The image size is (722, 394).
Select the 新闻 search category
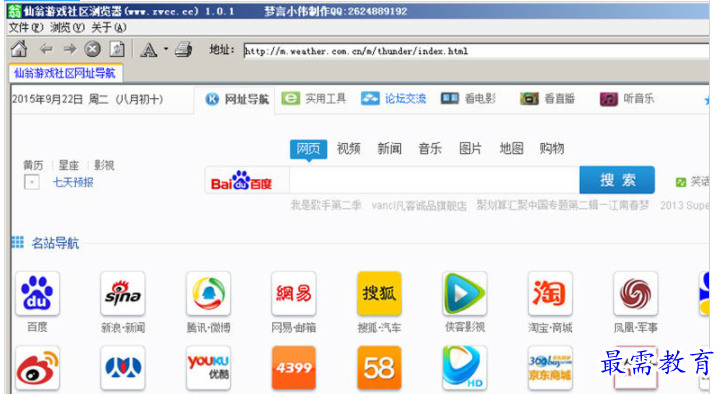[390, 149]
